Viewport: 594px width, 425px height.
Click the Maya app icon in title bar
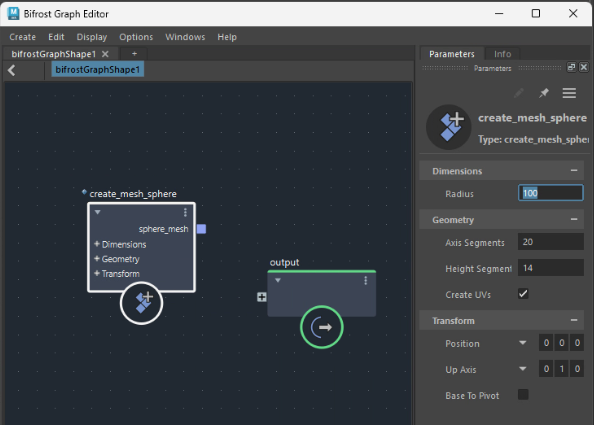click(13, 14)
